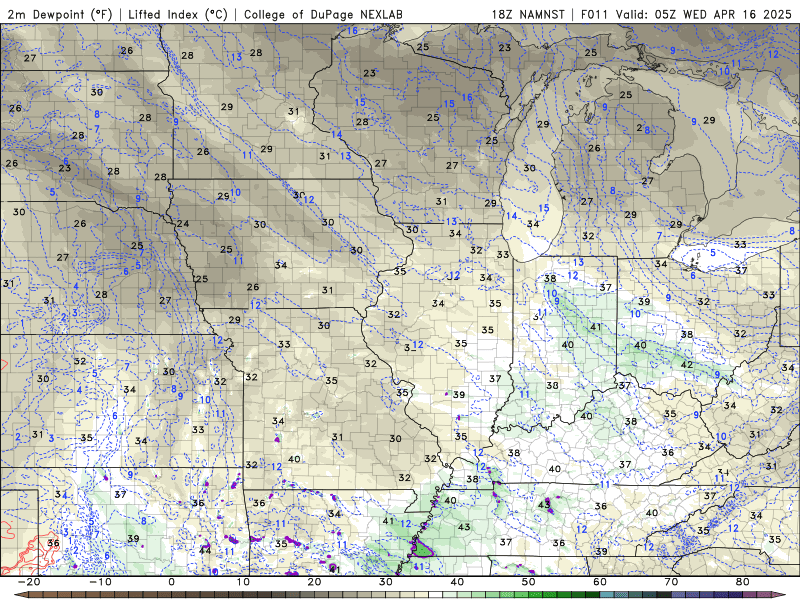Click the 'WED APR 16 2025' valid date
The height and width of the screenshot is (600, 800).
click(x=737, y=14)
